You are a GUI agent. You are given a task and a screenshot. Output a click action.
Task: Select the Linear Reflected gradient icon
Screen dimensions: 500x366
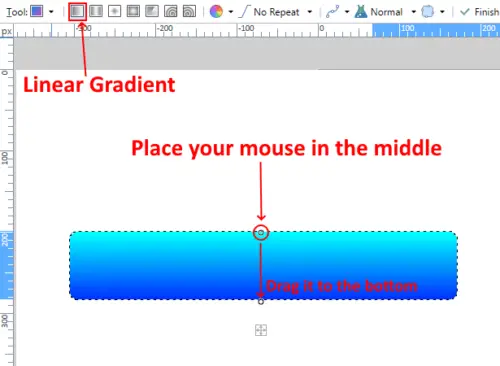click(96, 12)
